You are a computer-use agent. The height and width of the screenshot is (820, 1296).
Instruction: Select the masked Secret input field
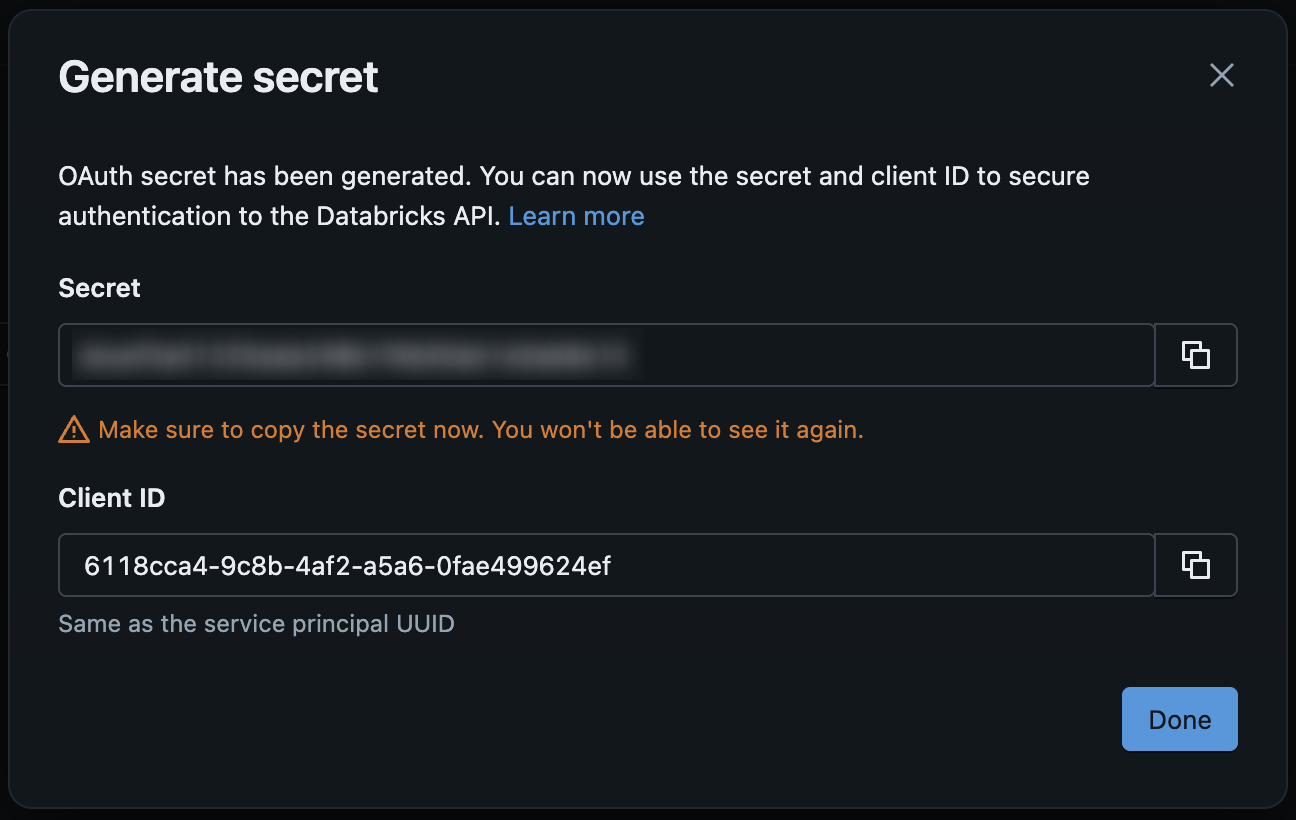tap(607, 355)
